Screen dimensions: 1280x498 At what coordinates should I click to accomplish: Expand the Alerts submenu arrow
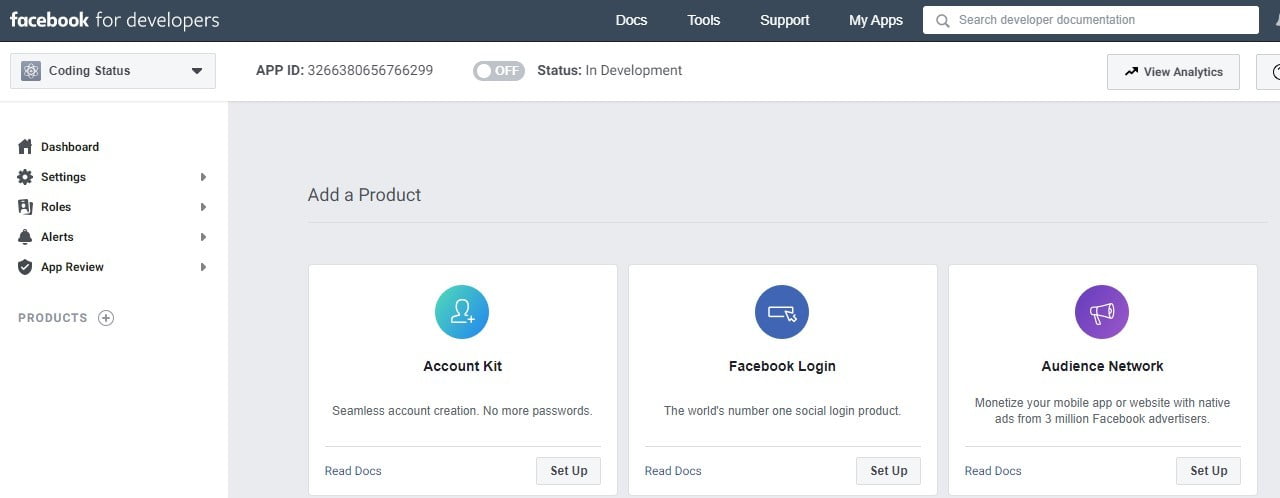tap(203, 237)
